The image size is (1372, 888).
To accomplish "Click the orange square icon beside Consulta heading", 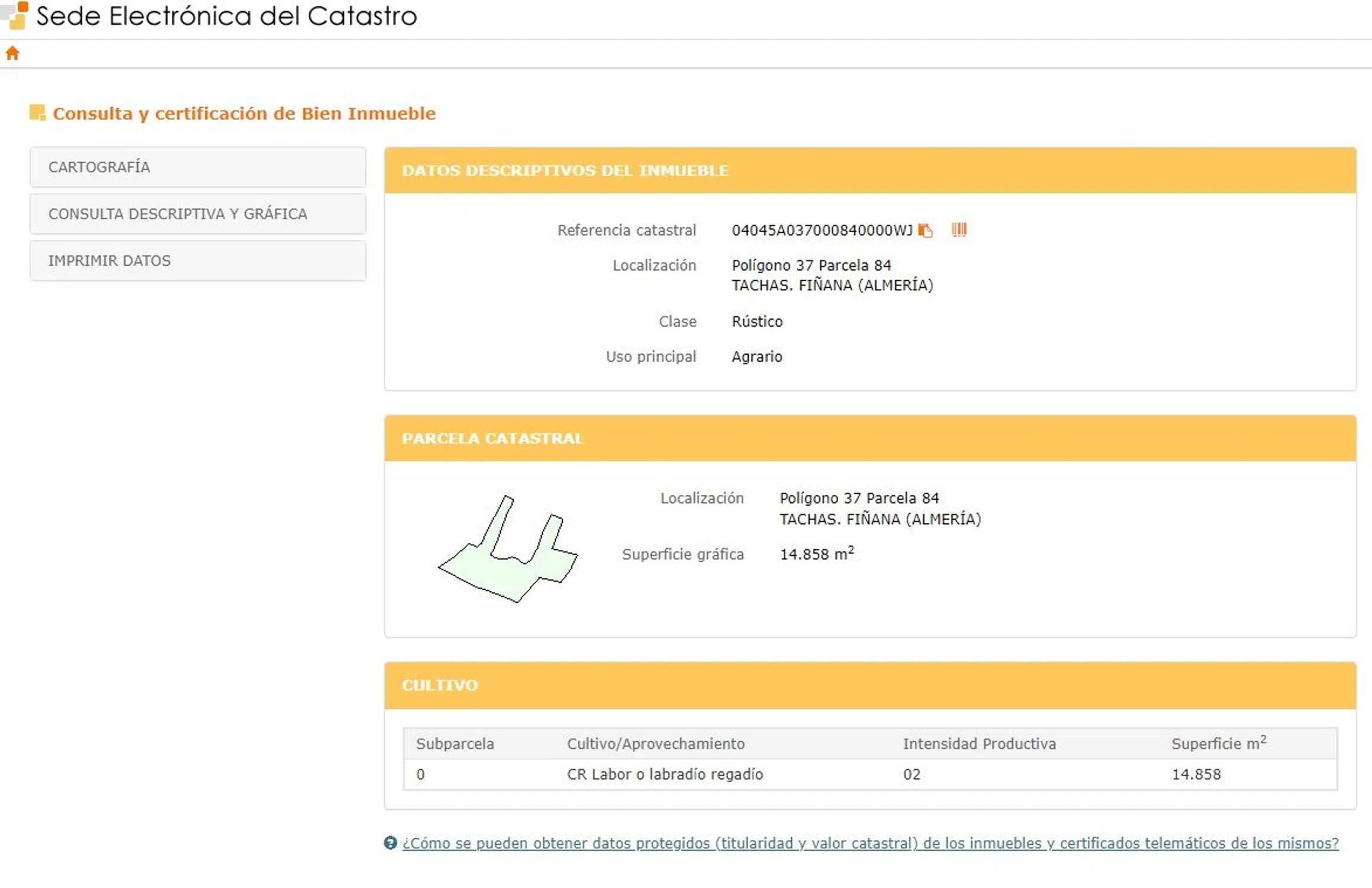I will [37, 112].
